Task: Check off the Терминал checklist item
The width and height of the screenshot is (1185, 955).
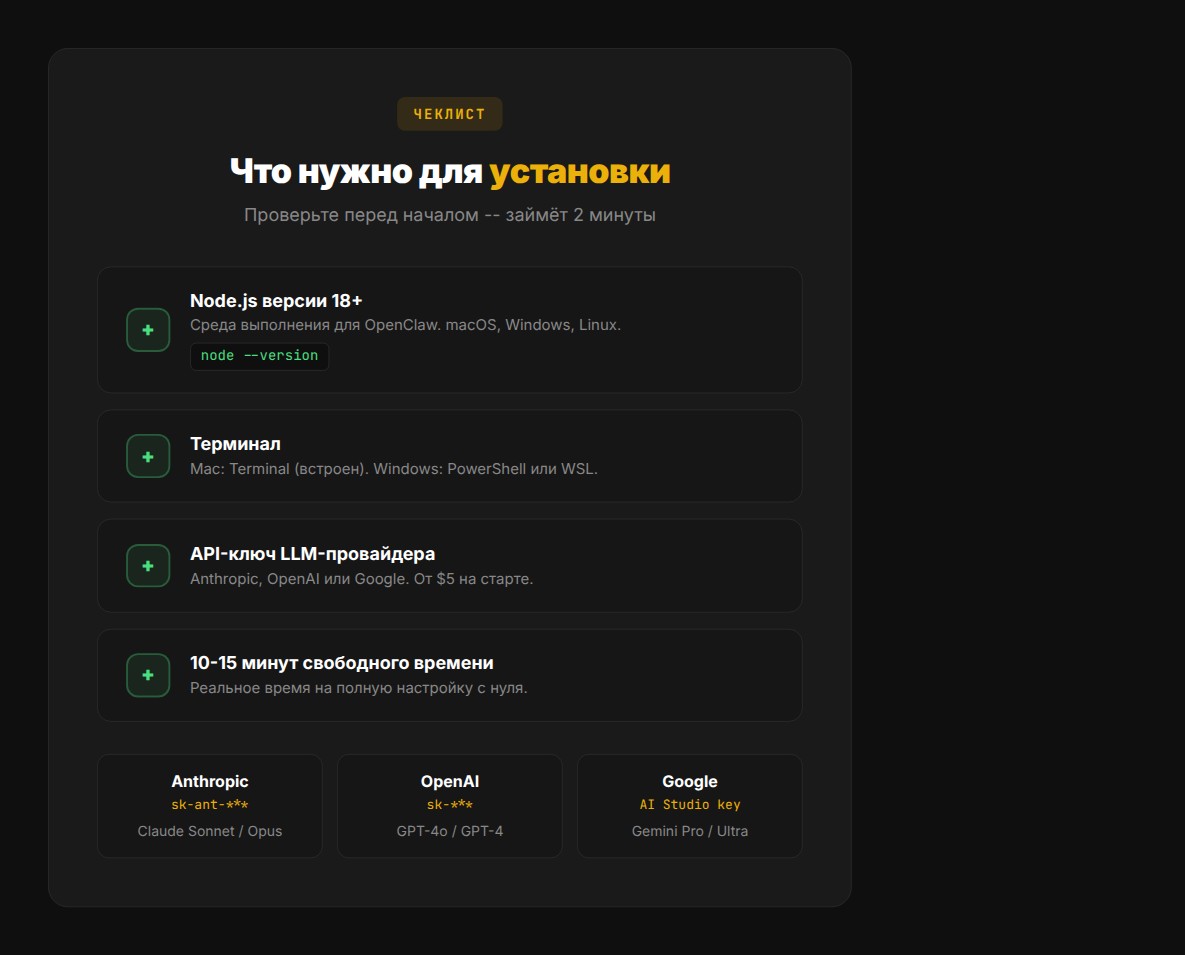Action: (x=147, y=456)
